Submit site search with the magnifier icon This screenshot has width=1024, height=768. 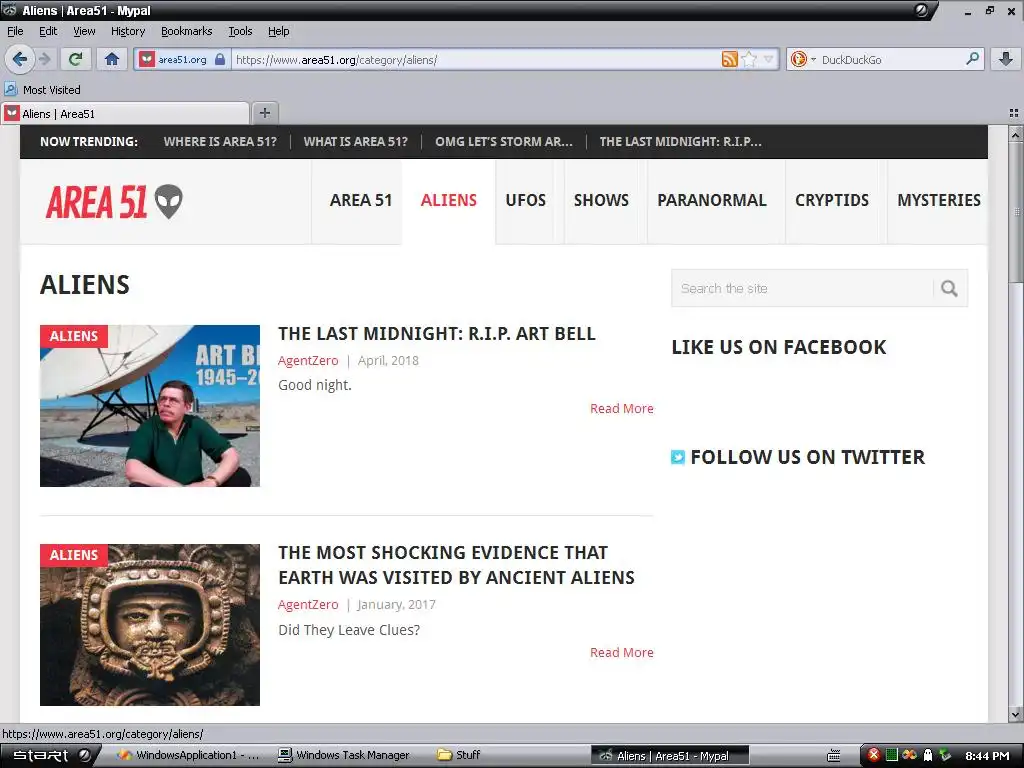click(950, 288)
